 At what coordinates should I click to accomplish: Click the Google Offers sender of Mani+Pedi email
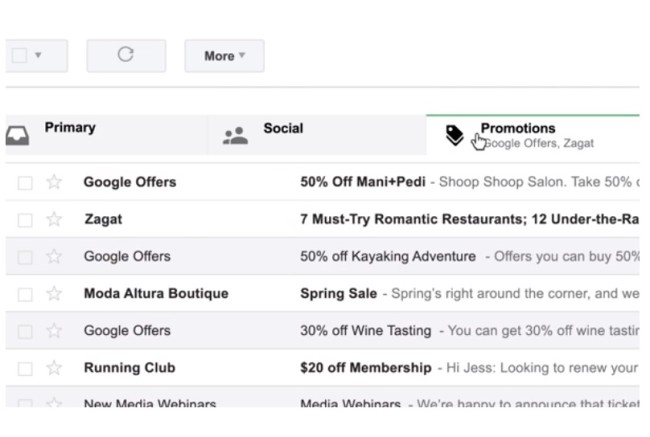(x=130, y=182)
